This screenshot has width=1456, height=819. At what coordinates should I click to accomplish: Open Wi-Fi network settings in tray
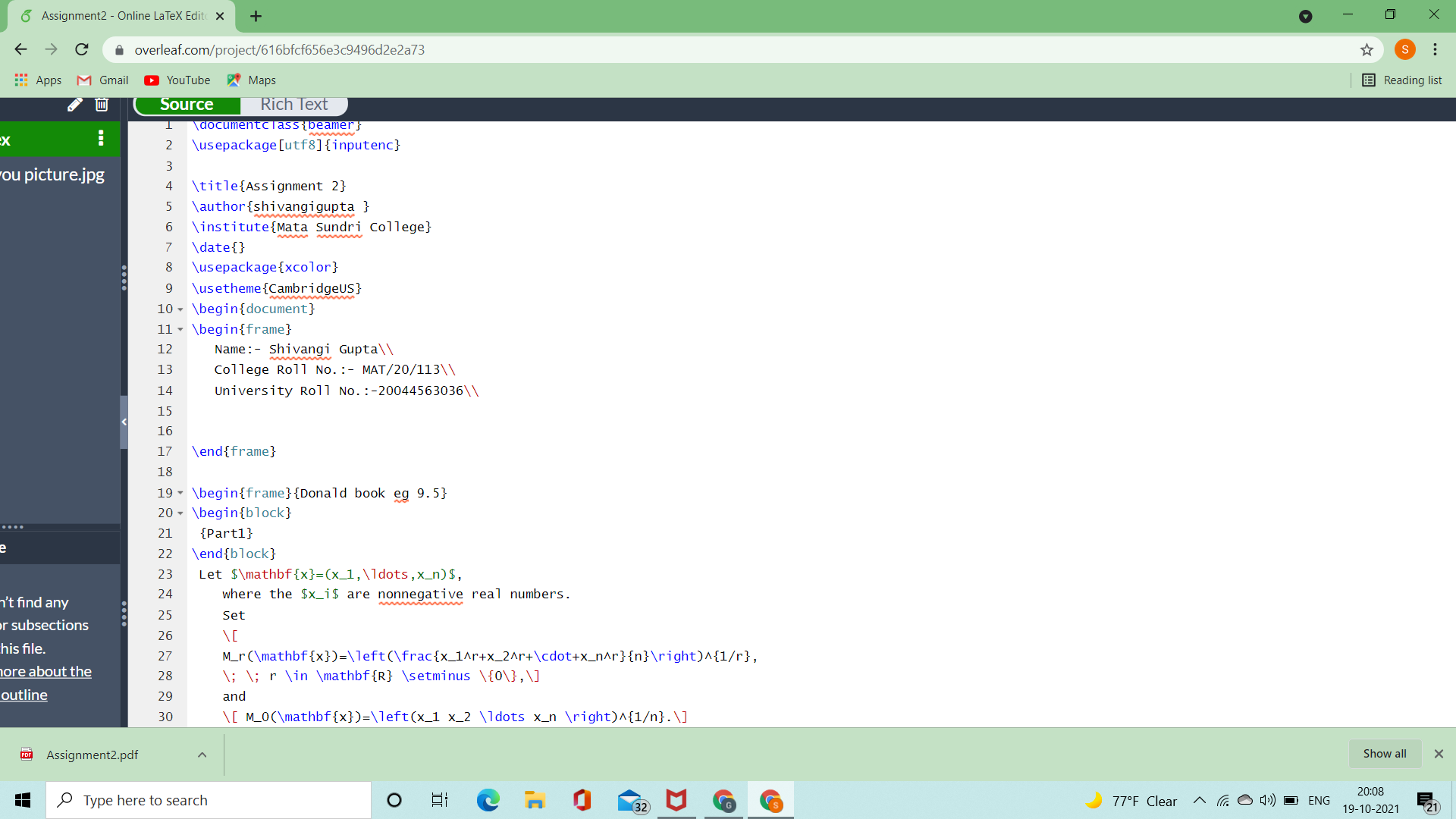[1223, 800]
